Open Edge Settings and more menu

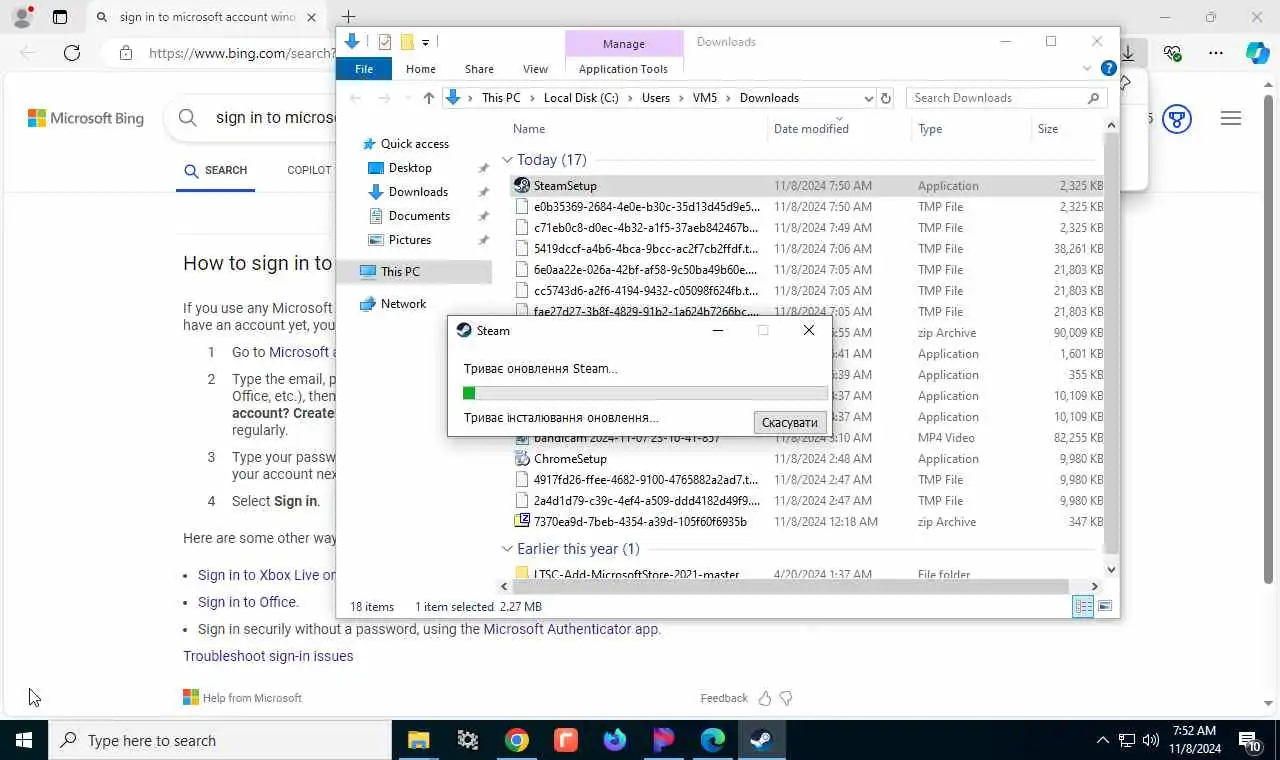[1216, 53]
